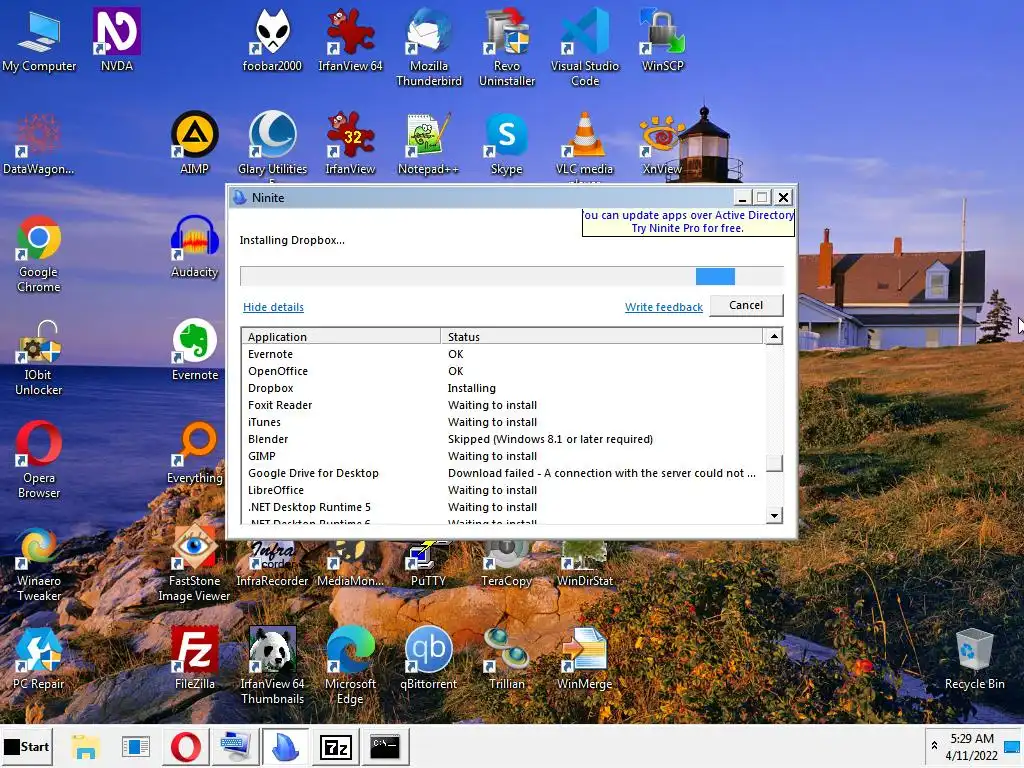This screenshot has height=768, width=1024.
Task: Select the Evernote desktop shortcut
Action: [195, 349]
